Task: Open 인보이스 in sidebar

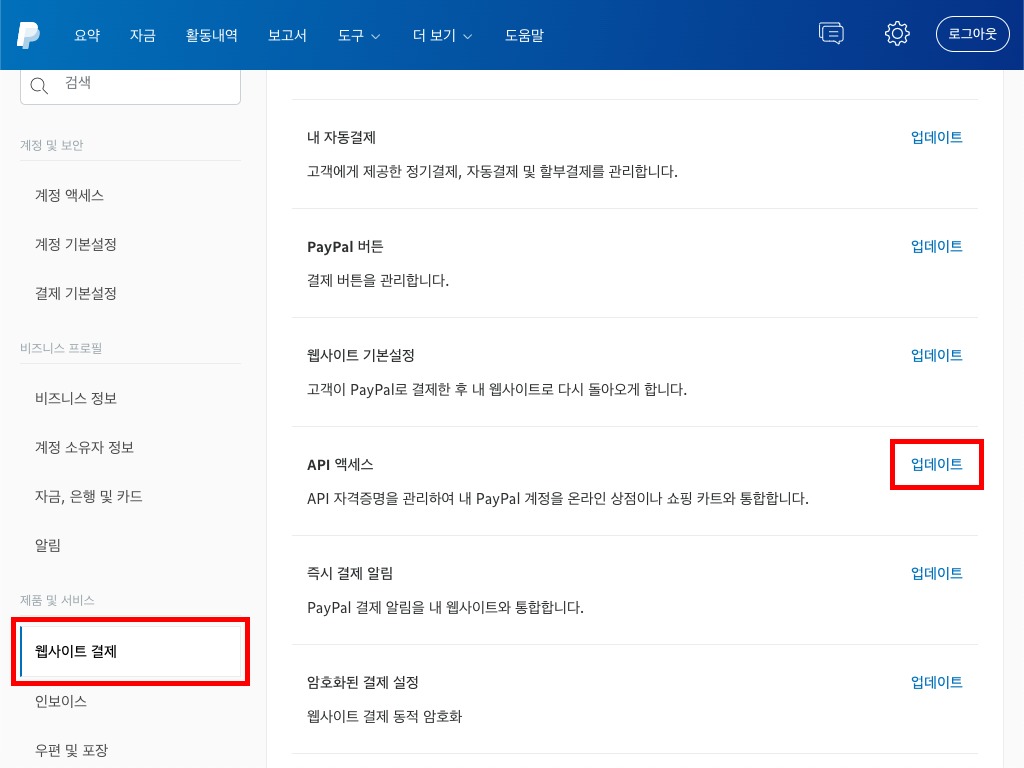Action: (x=61, y=701)
